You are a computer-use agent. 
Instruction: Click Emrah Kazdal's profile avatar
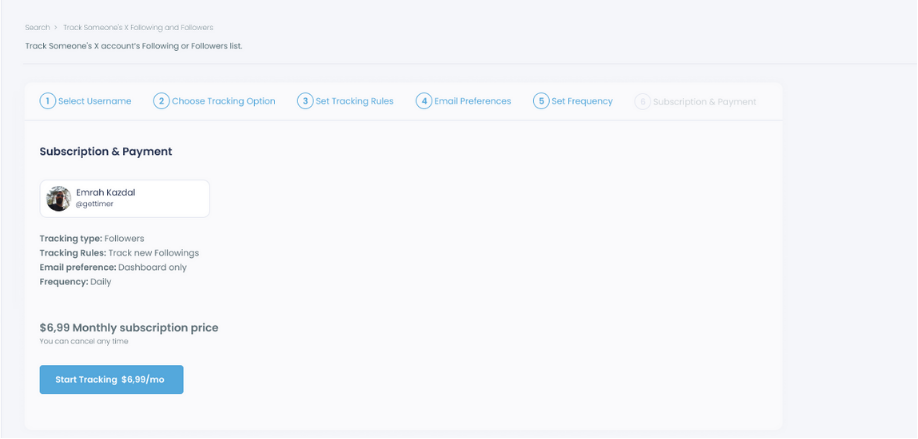pos(59,198)
